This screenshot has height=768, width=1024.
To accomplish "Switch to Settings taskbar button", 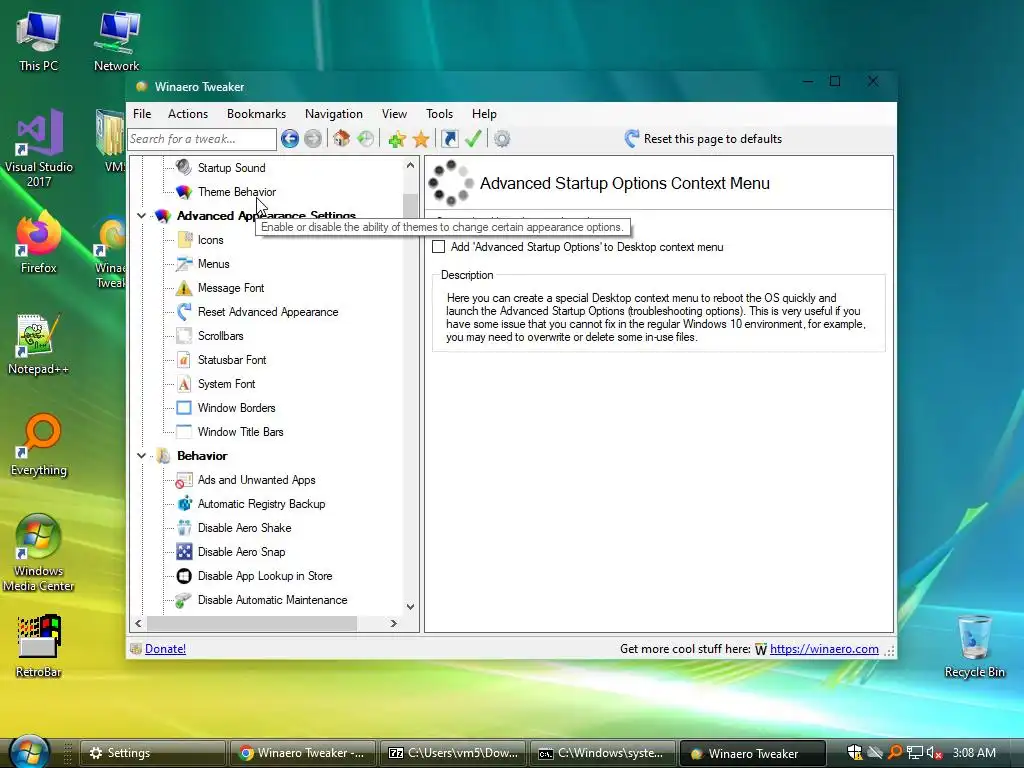I will point(152,753).
